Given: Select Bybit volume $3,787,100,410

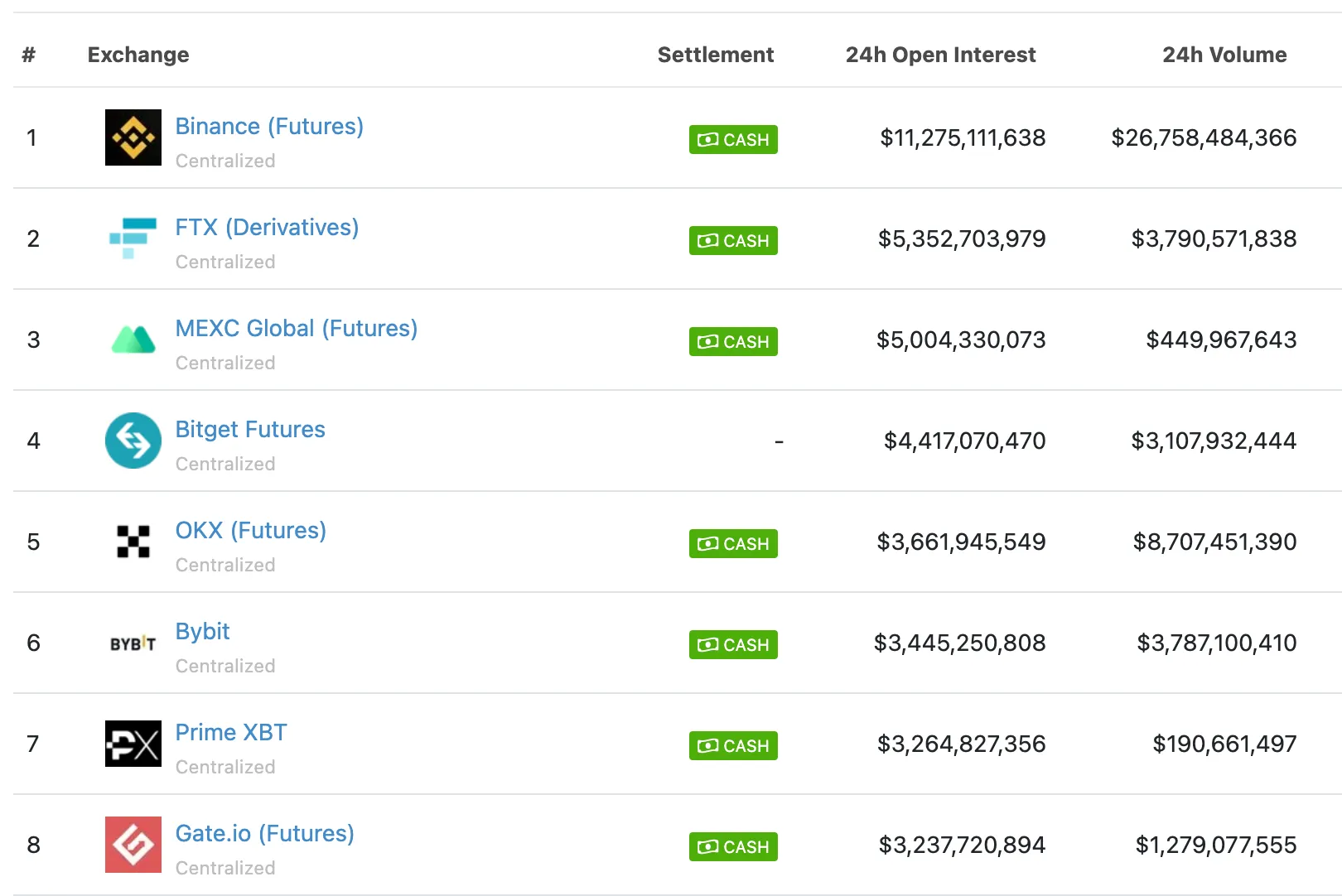Looking at the screenshot, I should coord(1216,643).
